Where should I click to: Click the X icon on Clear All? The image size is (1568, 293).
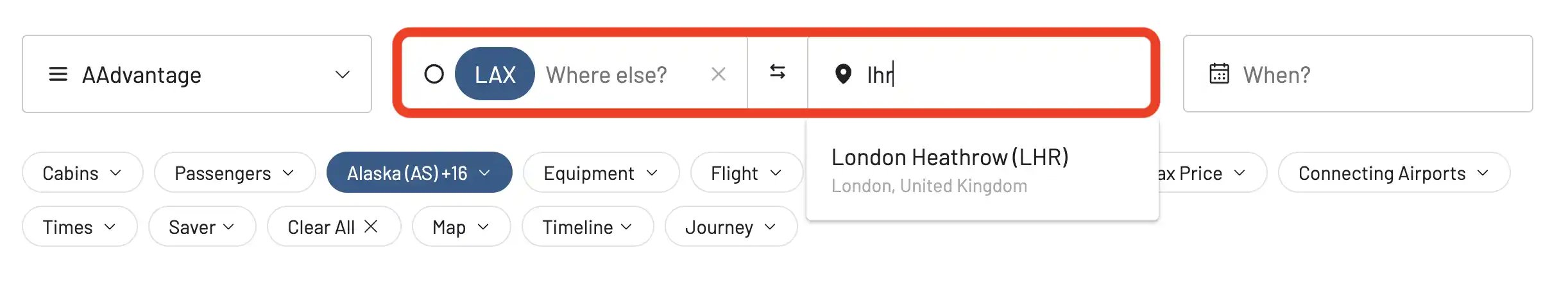(371, 226)
